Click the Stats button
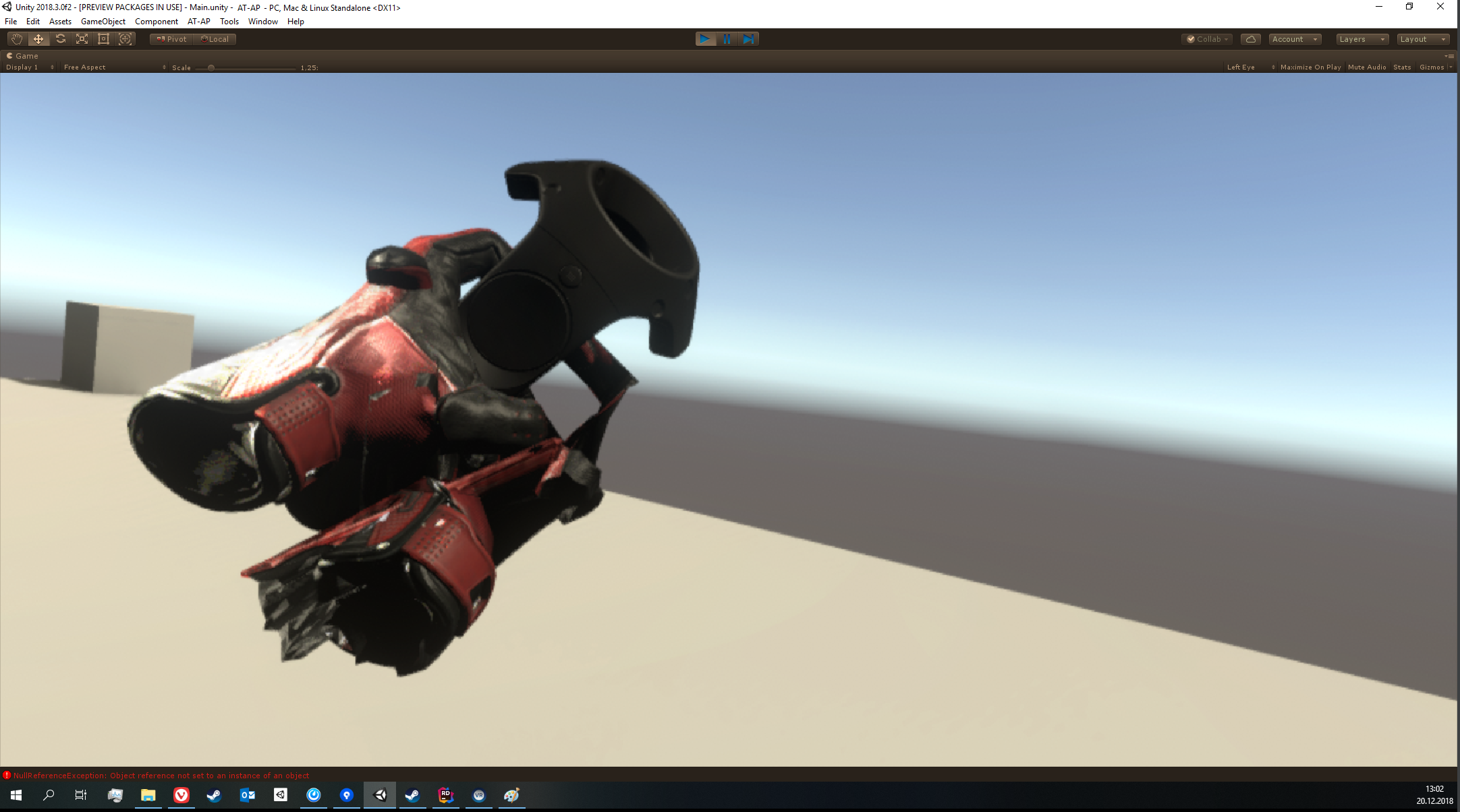 (1402, 67)
